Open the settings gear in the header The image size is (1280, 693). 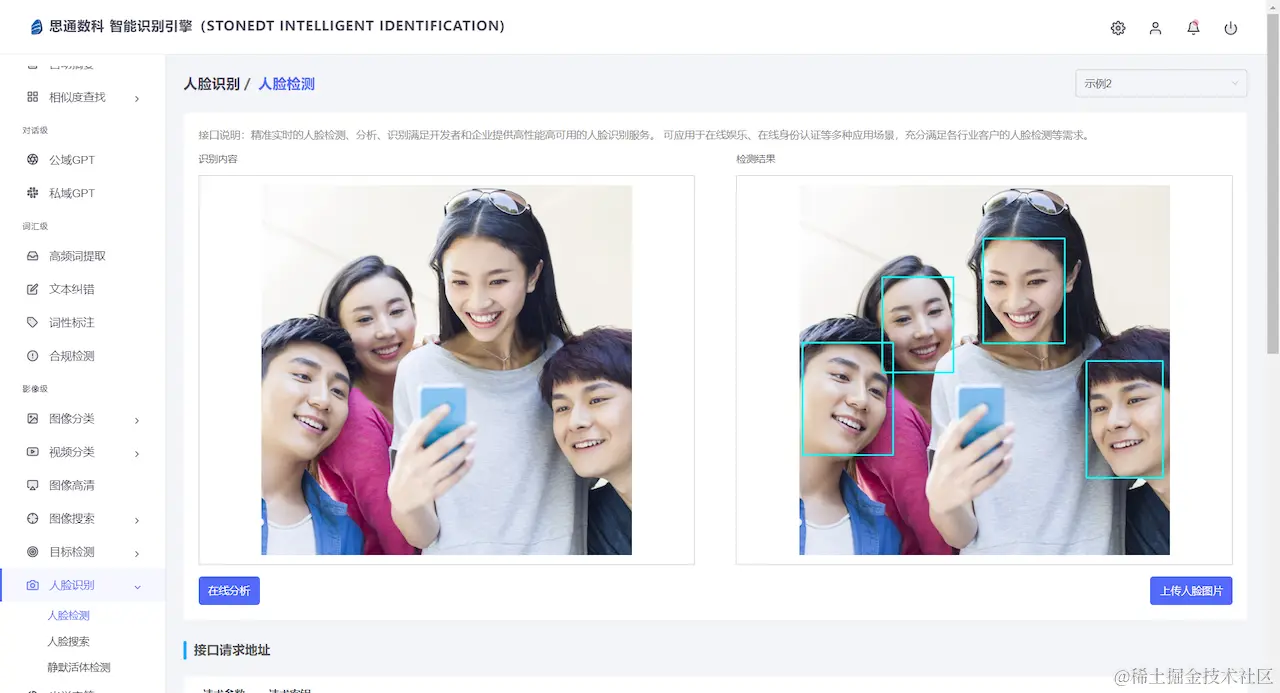coord(1118,28)
